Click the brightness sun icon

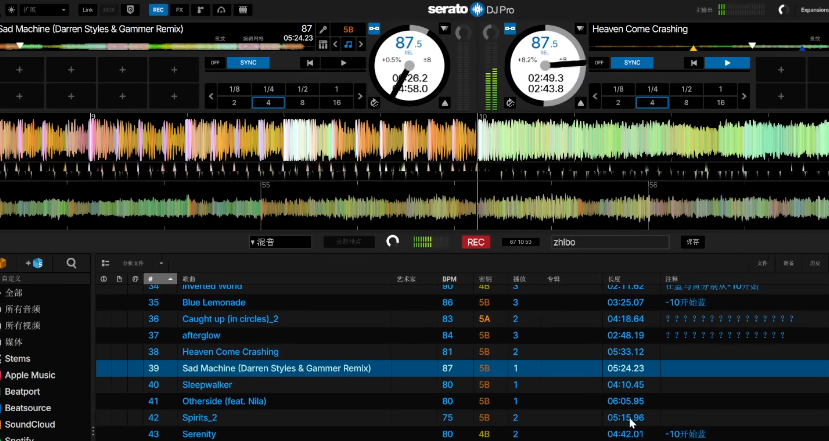coord(11,10)
